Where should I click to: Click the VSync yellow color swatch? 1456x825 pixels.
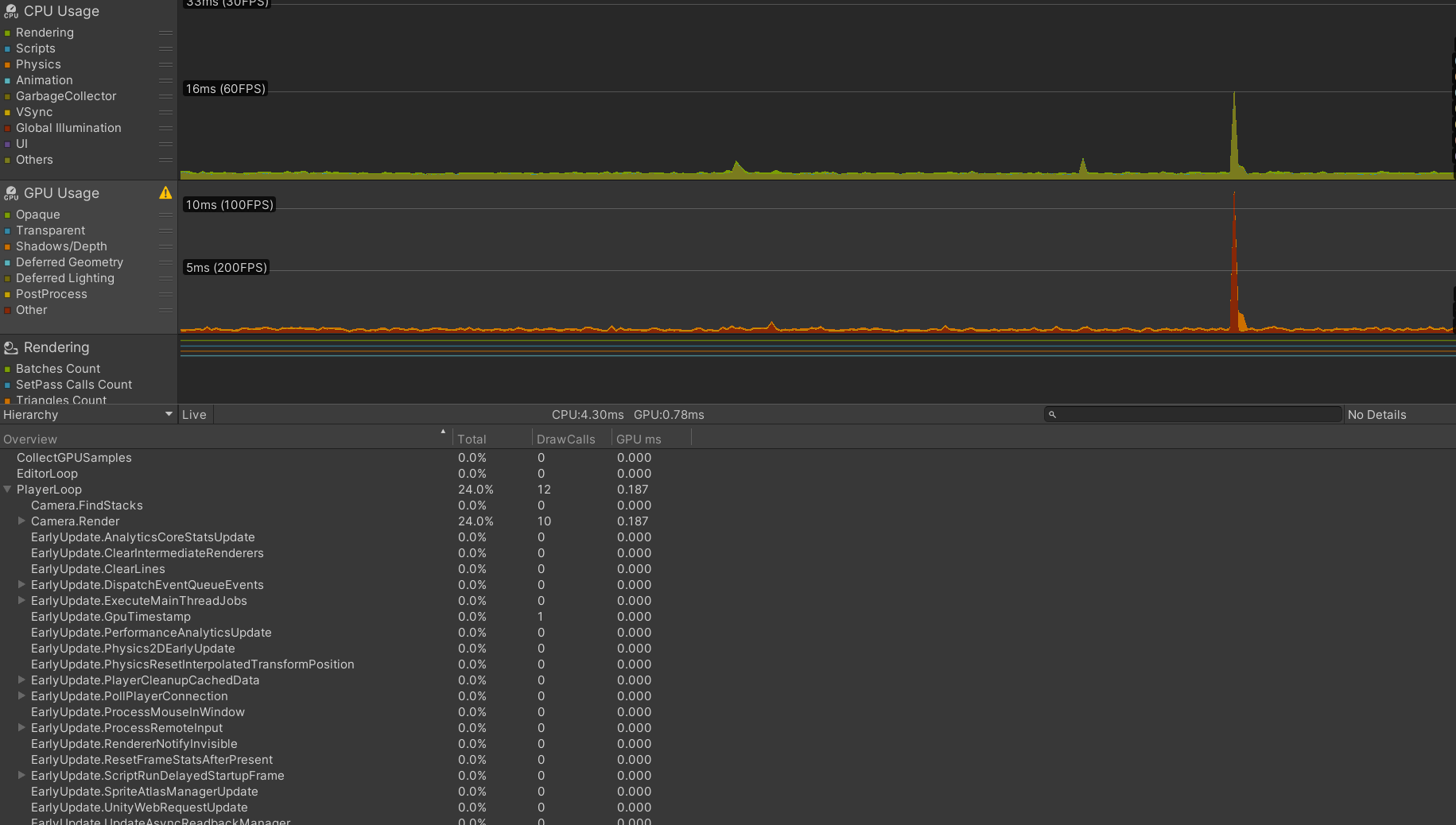(x=7, y=112)
